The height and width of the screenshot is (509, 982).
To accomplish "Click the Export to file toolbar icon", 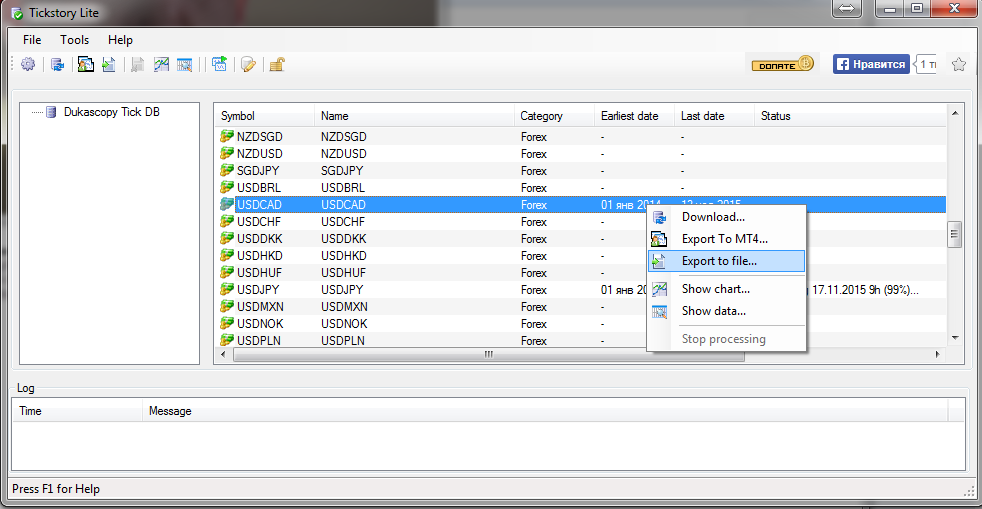I will click(109, 64).
